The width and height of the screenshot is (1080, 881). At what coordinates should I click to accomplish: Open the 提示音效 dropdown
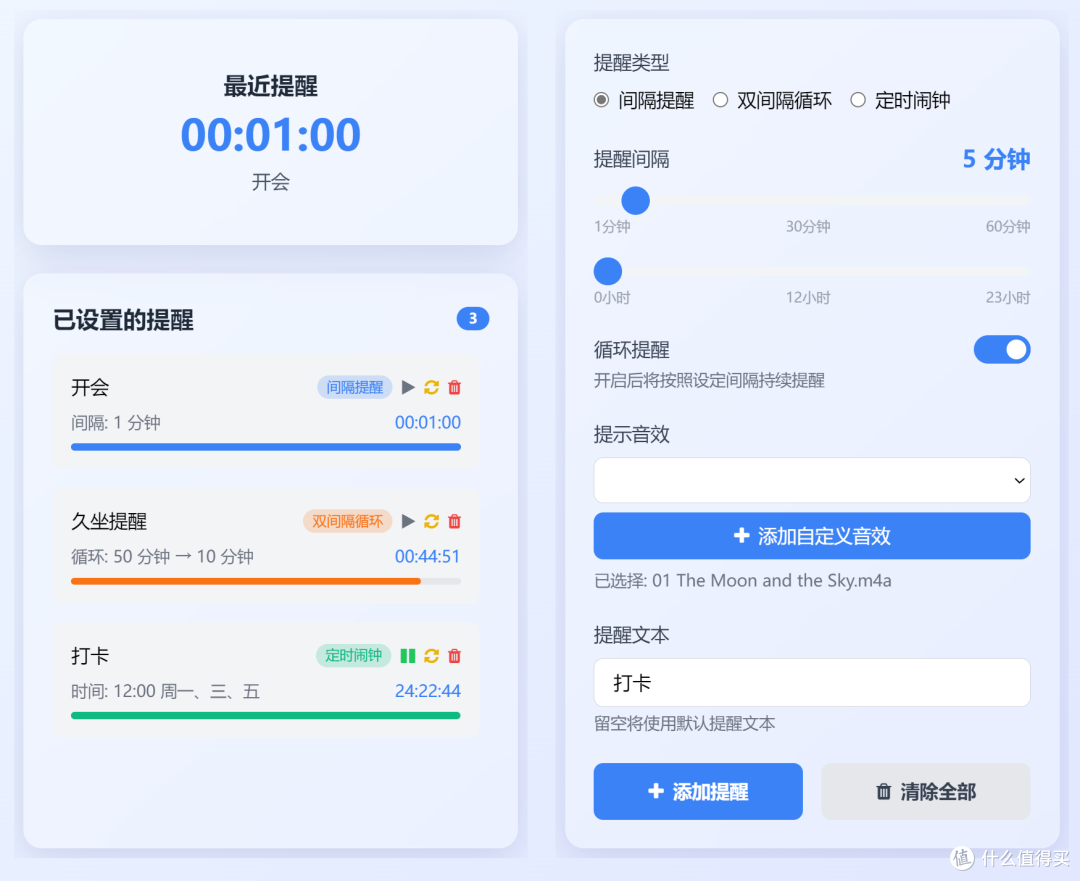[x=812, y=480]
